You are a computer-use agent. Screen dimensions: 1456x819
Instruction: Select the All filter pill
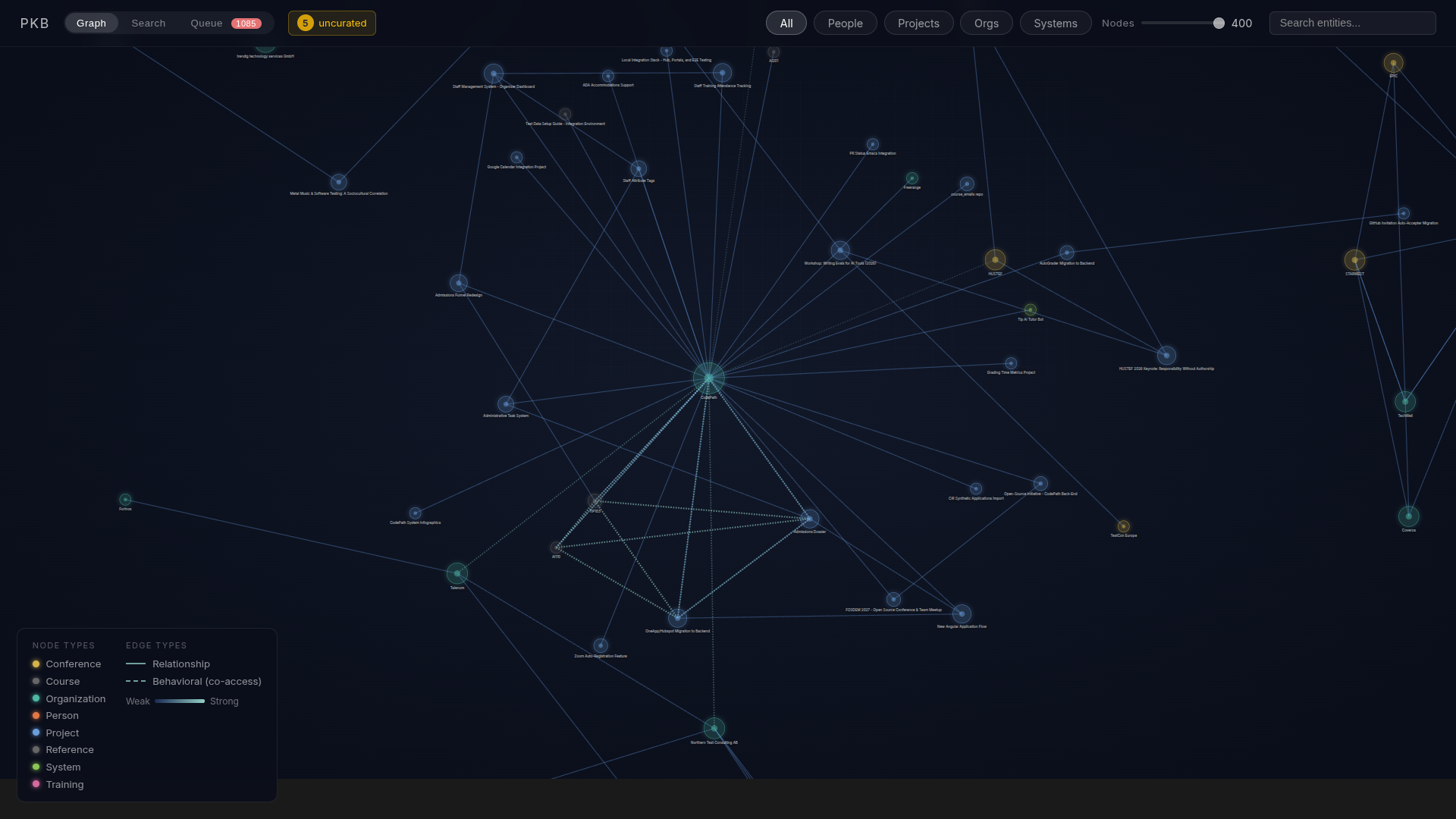pyautogui.click(x=786, y=23)
